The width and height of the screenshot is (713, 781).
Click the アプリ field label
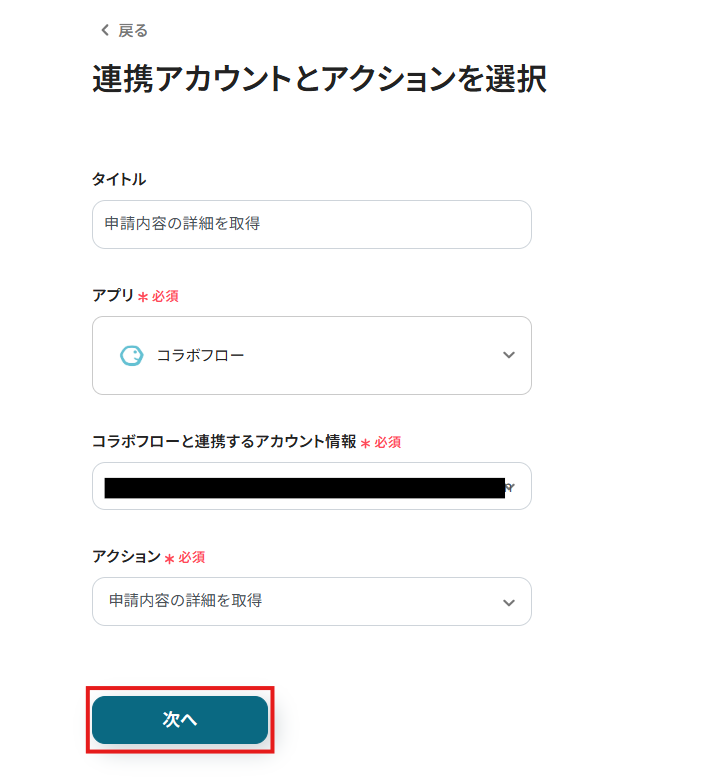(113, 296)
